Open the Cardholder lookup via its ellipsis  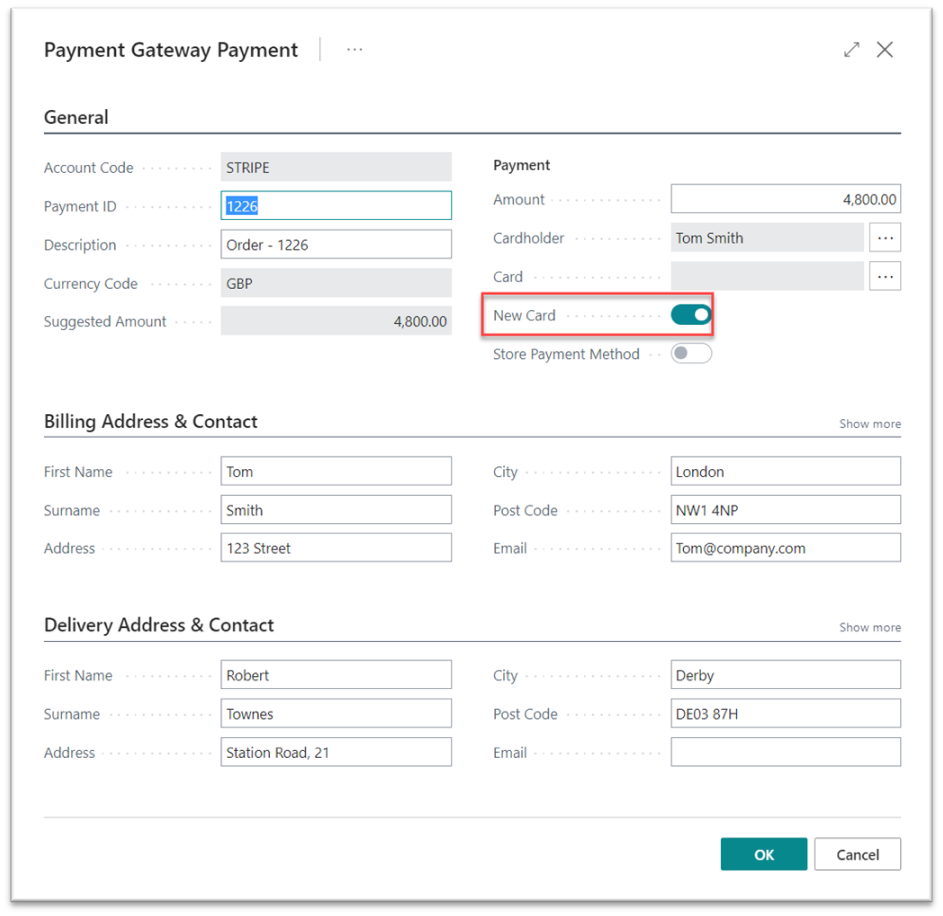click(885, 237)
